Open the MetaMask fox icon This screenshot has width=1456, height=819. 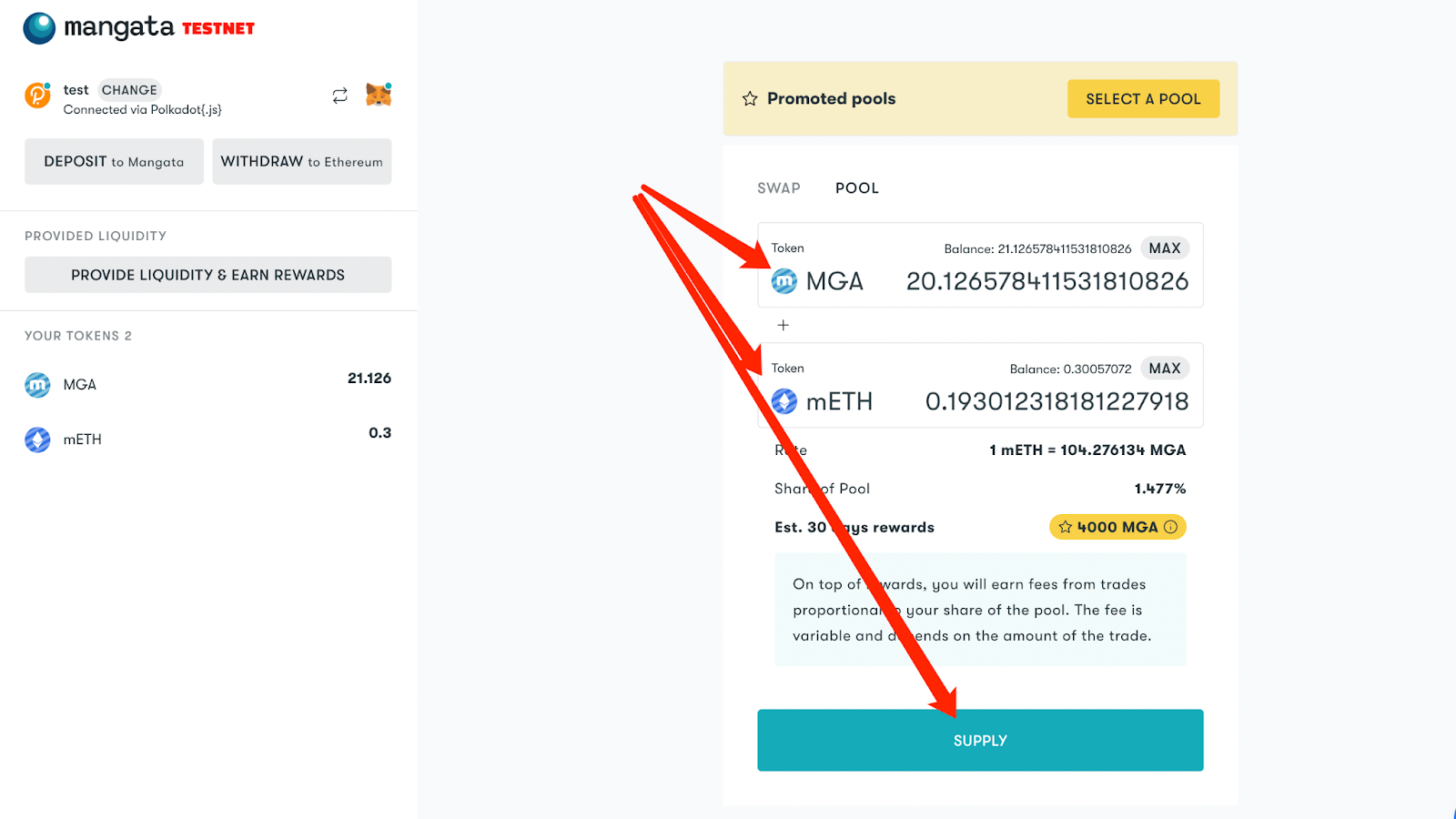pos(379,95)
